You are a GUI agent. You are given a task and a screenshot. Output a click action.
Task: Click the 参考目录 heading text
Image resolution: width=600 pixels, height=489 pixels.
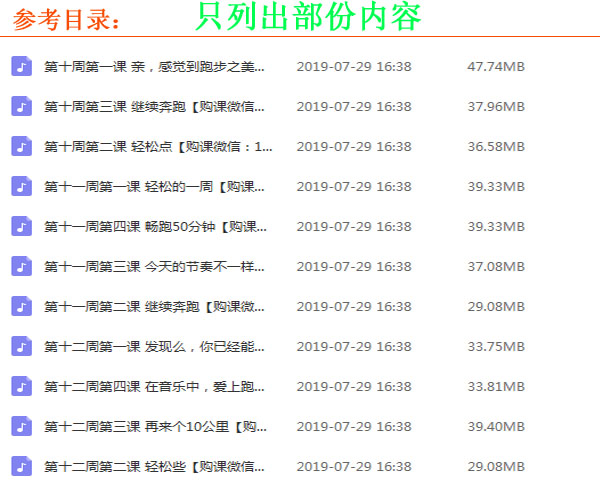click(x=65, y=20)
